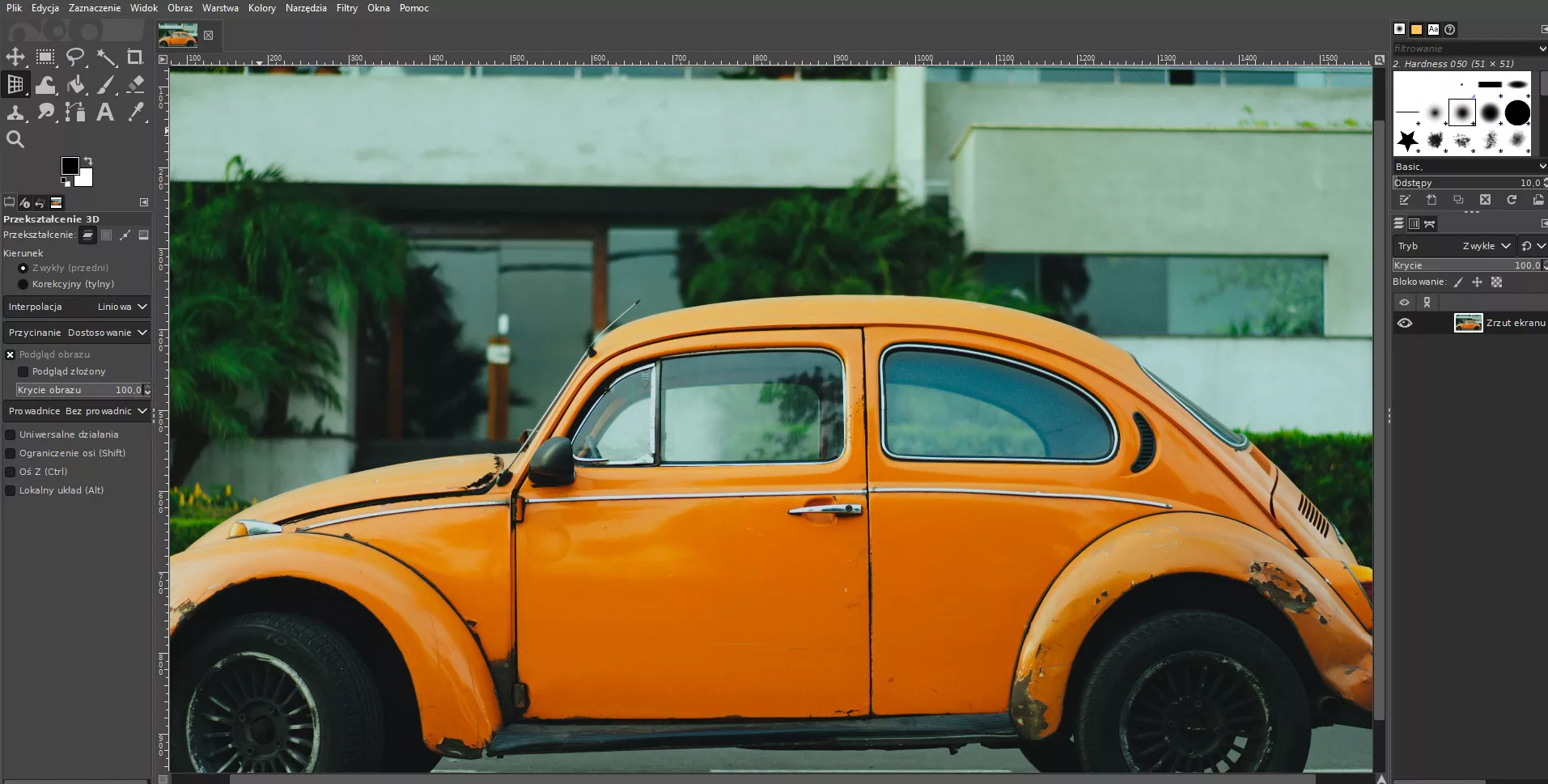Select the 3D Transform tool
This screenshot has height=784, width=1548.
click(15, 84)
